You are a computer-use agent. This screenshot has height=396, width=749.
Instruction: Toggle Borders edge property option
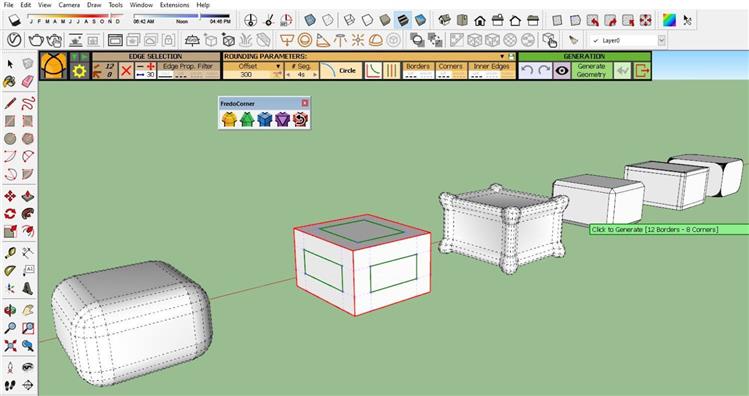click(418, 71)
